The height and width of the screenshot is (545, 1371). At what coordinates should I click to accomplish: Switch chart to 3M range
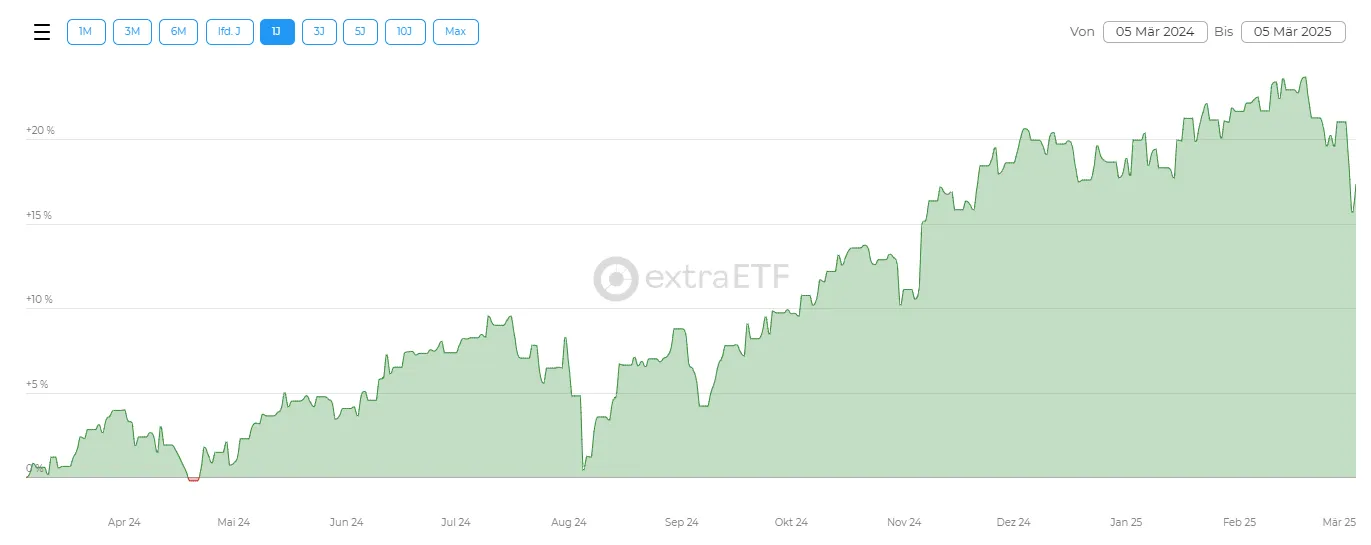[x=132, y=32]
